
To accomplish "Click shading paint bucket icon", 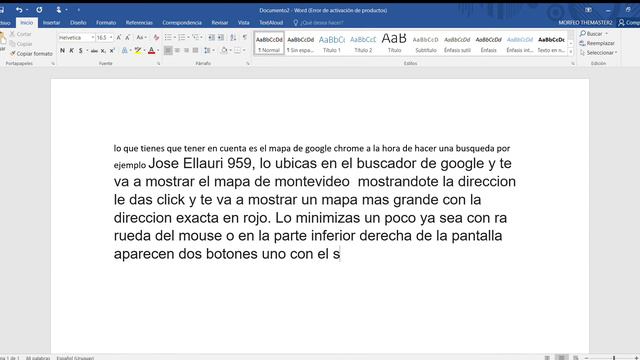I will tap(224, 51).
